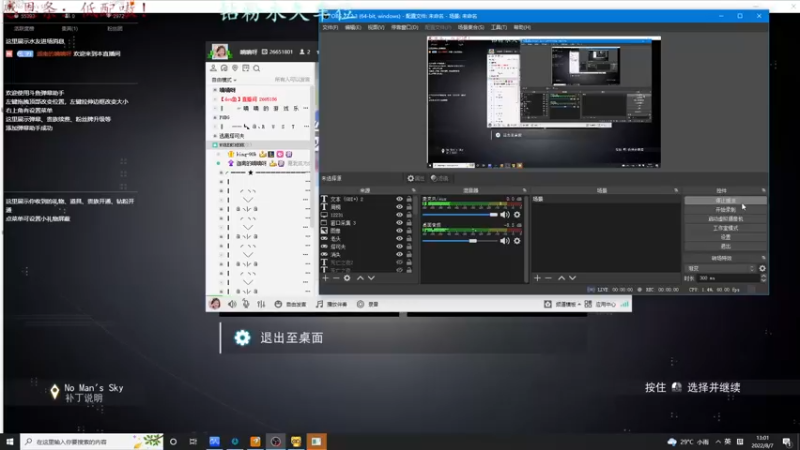Image resolution: width=800 pixels, height=450 pixels.
Task: Toggle visibility of the 图像 source
Action: coord(399,231)
